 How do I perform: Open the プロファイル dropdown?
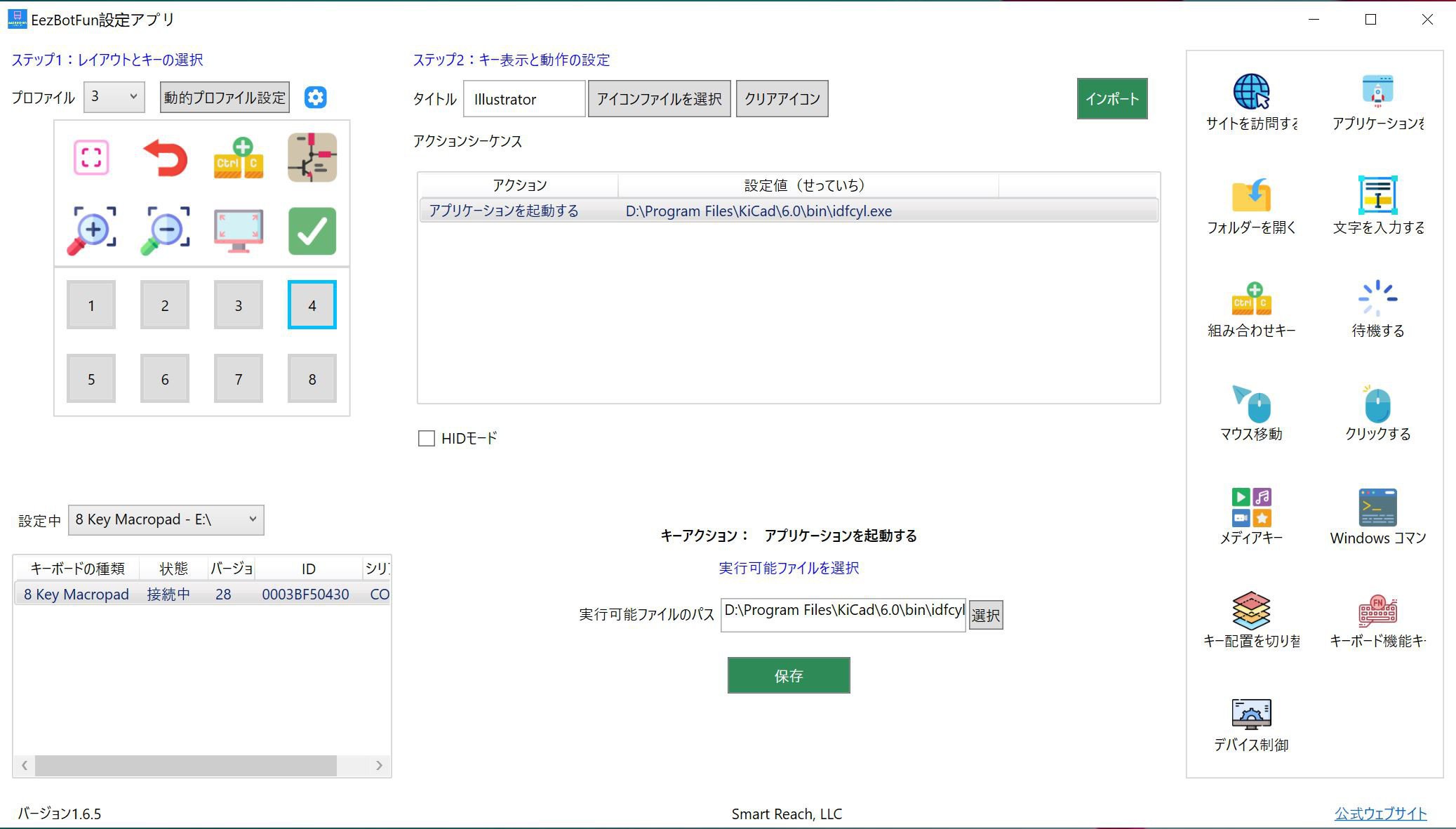pyautogui.click(x=113, y=97)
